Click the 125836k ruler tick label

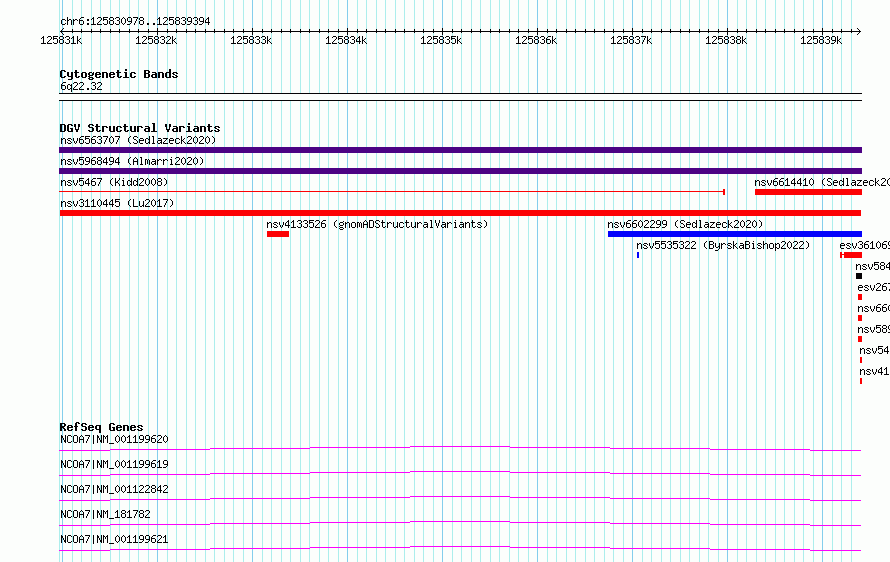(536, 40)
